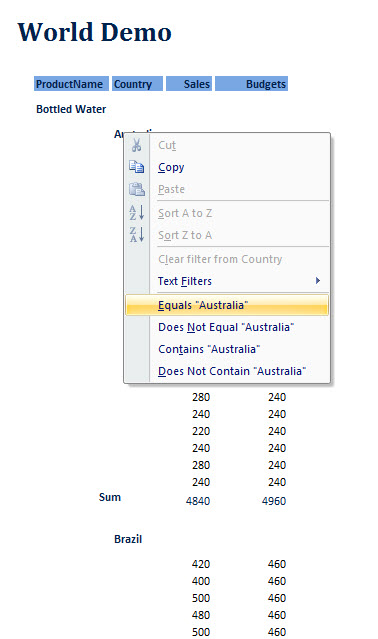Click the ProductName column header

71,84
